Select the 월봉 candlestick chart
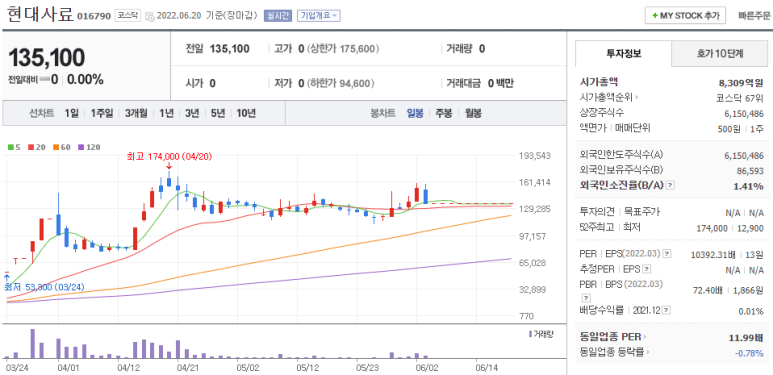 pos(473,113)
